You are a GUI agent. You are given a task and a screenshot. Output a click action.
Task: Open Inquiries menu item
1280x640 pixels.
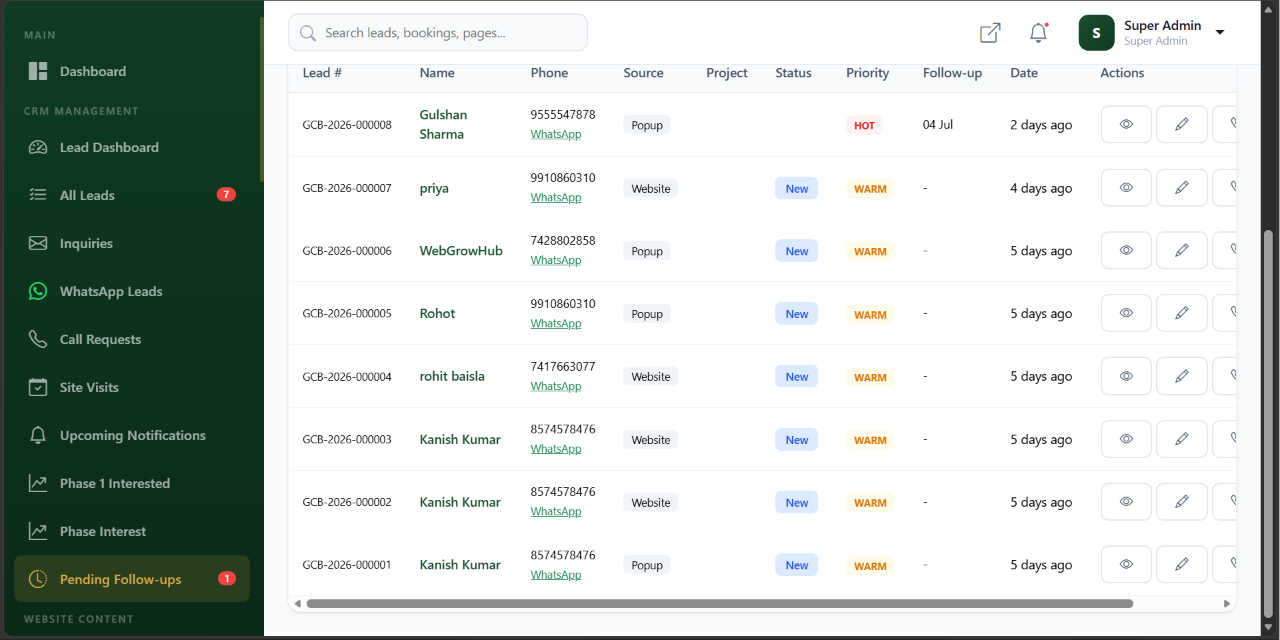132,243
